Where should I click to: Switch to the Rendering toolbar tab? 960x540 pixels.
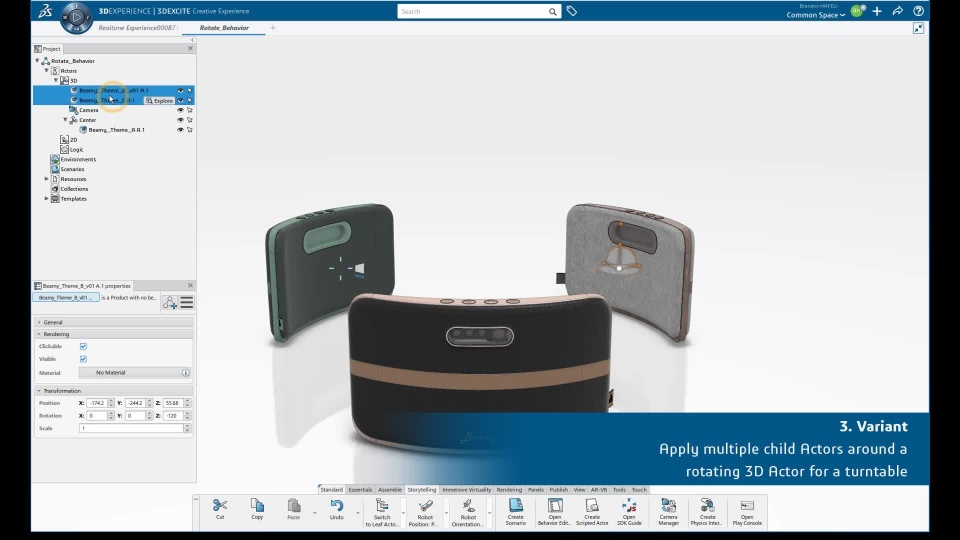(x=509, y=490)
